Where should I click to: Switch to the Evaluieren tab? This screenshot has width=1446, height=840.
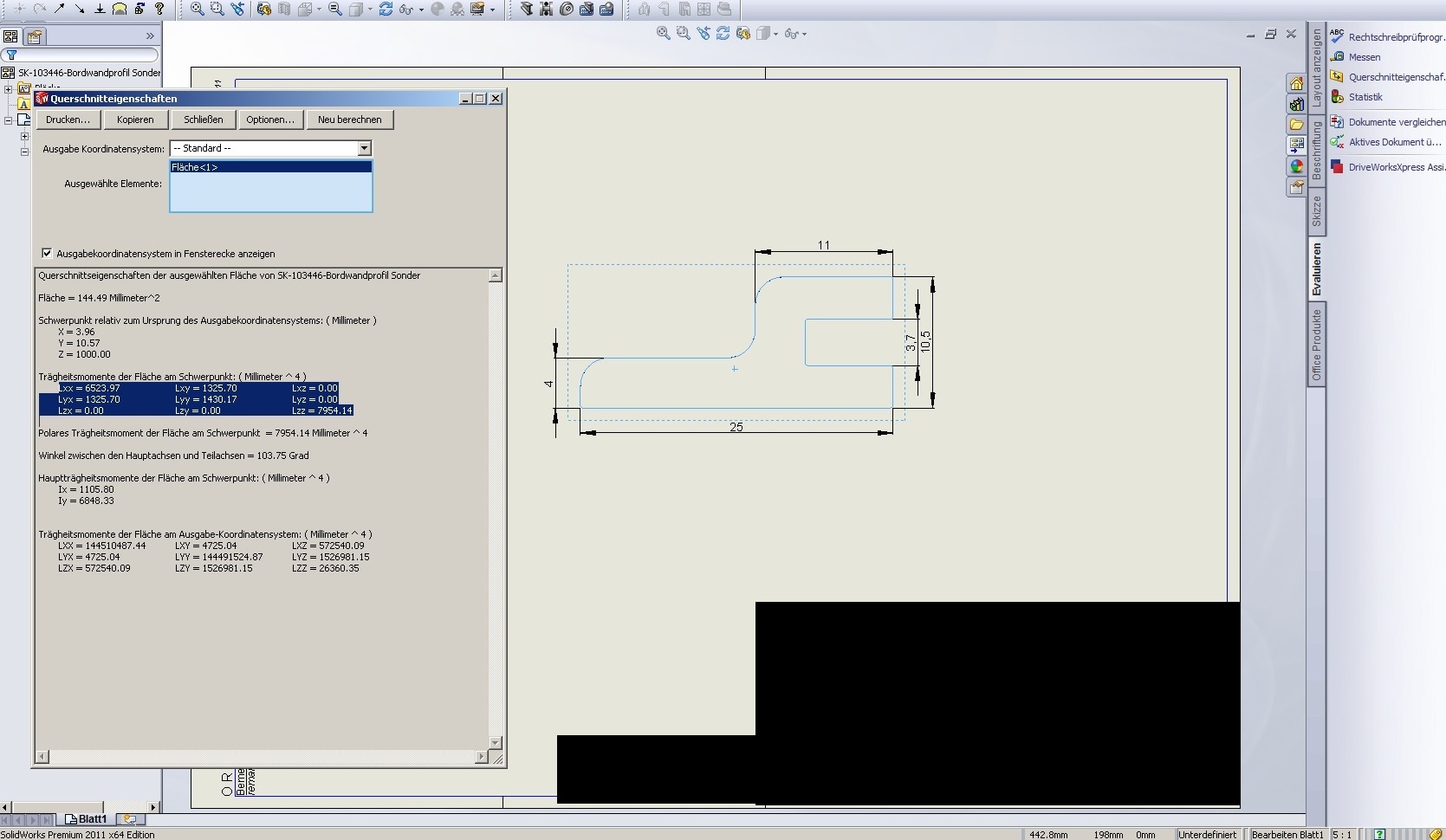1316,269
